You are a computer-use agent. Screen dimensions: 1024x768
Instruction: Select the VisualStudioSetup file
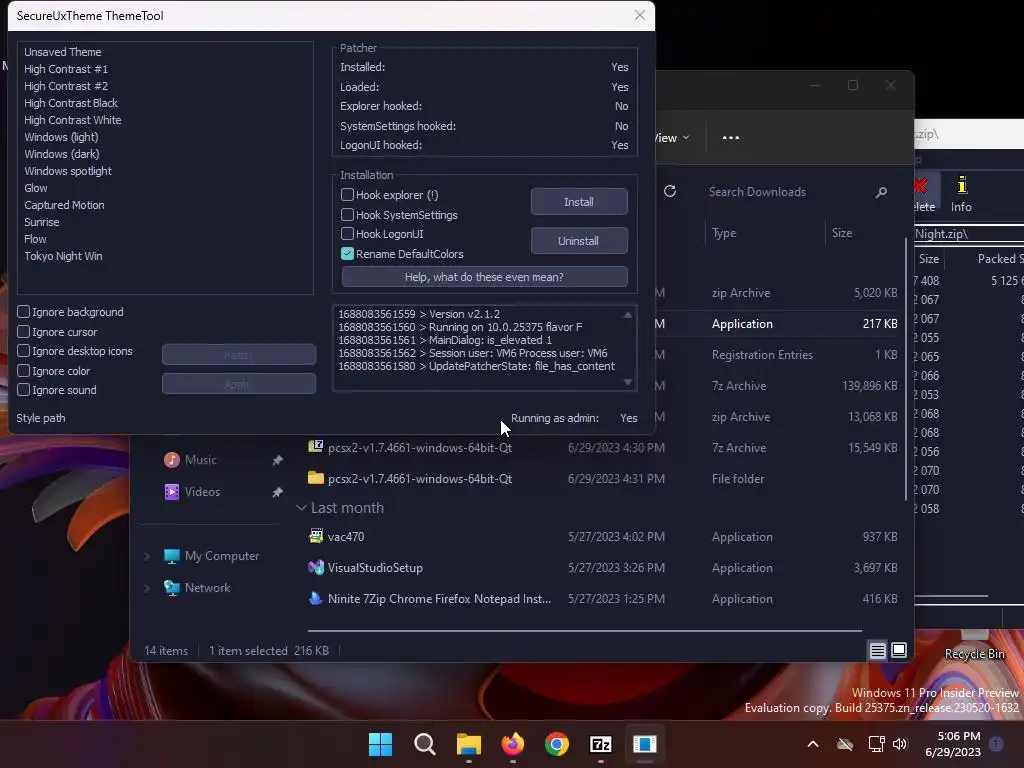click(602, 568)
